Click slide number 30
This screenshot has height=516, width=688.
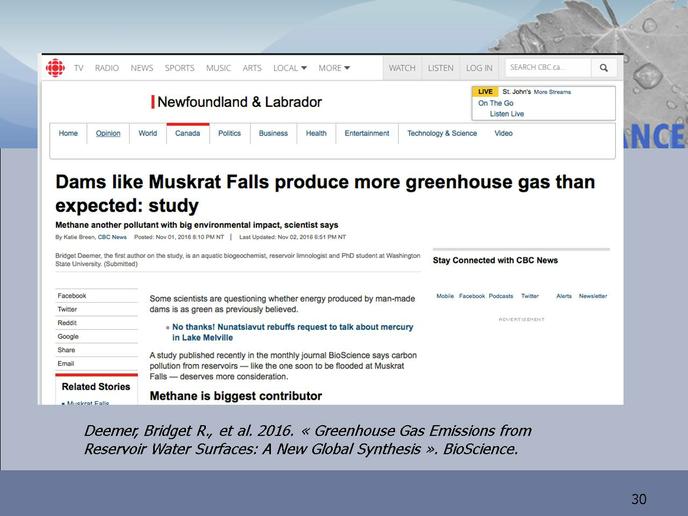(x=639, y=499)
